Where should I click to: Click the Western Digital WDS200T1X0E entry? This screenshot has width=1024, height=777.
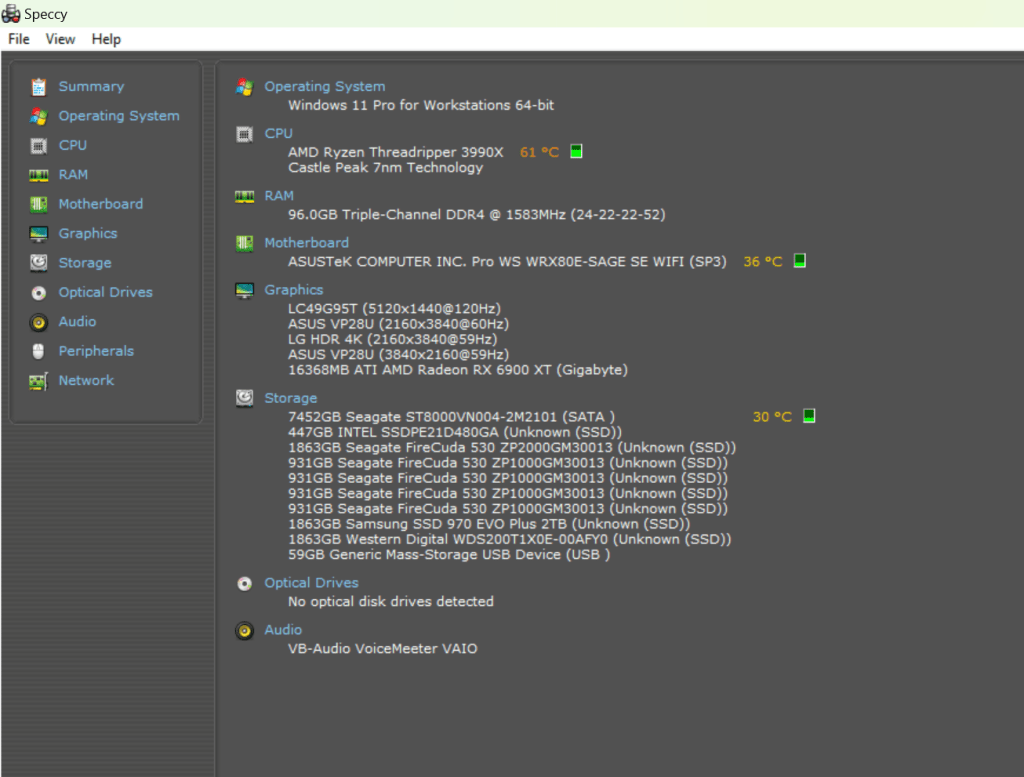tap(509, 539)
